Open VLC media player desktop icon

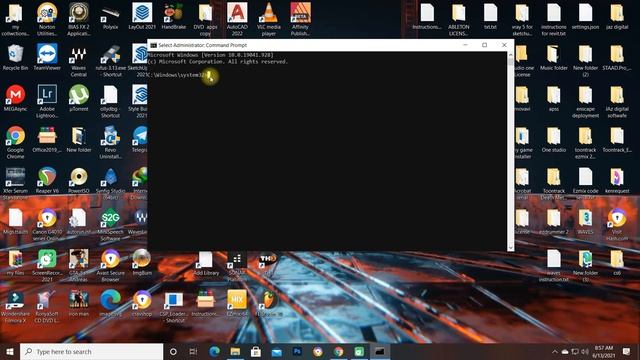(x=269, y=19)
